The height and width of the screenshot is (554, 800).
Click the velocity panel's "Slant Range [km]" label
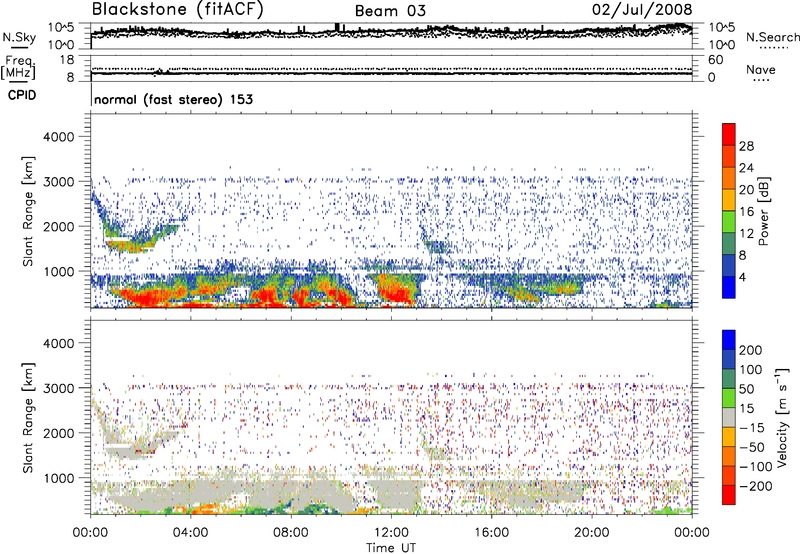point(28,417)
